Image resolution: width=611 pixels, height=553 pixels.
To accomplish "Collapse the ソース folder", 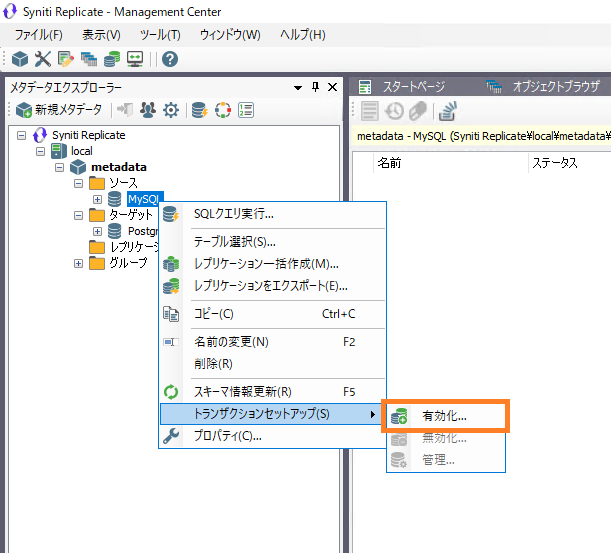I will pyautogui.click(x=78, y=184).
